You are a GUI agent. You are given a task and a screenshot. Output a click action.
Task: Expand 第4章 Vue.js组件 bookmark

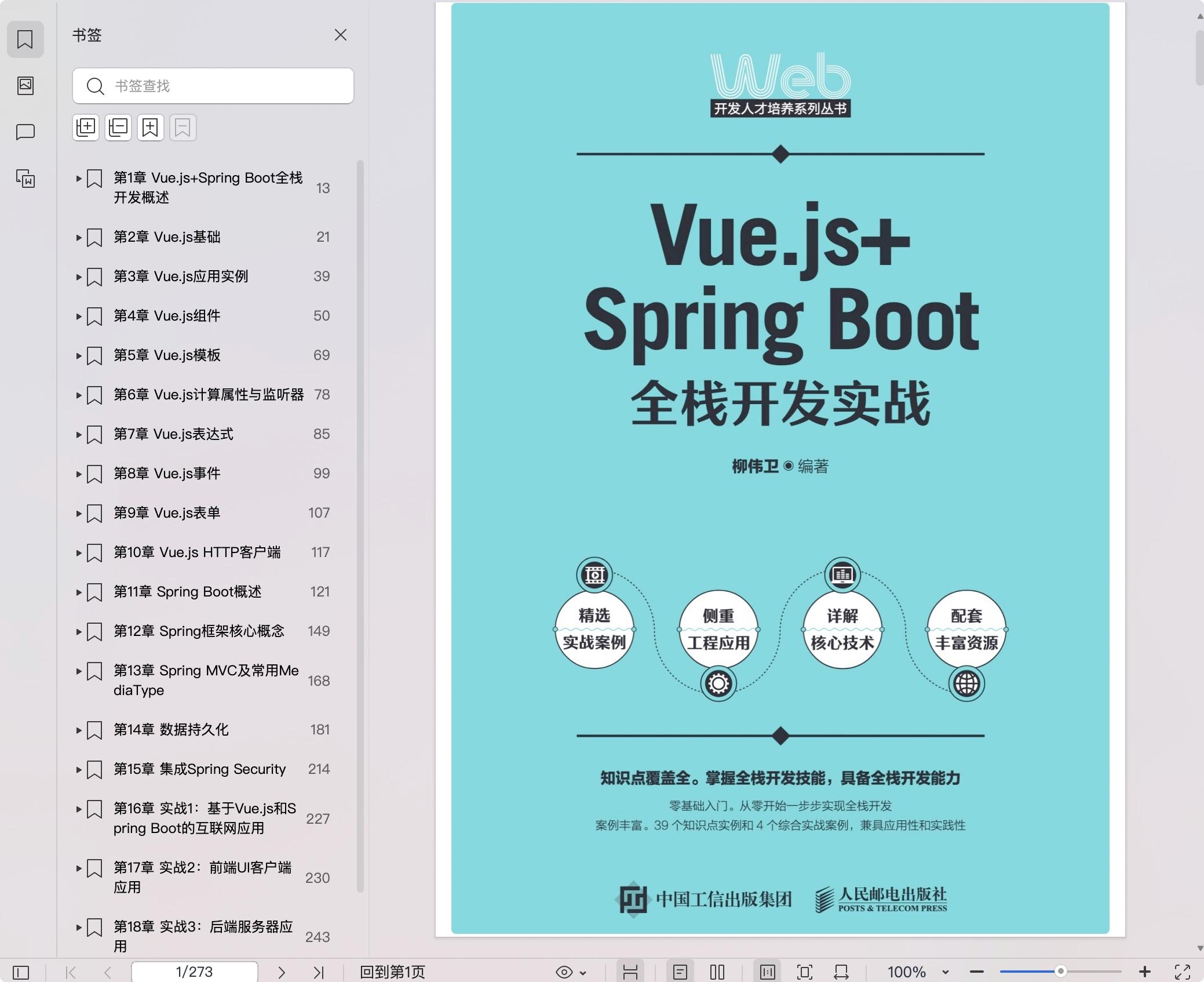pyautogui.click(x=78, y=316)
